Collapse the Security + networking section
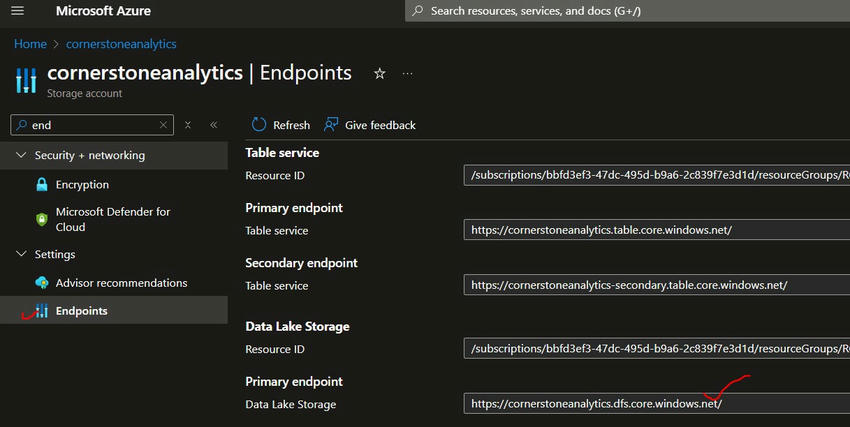This screenshot has width=850, height=427. pos(22,156)
